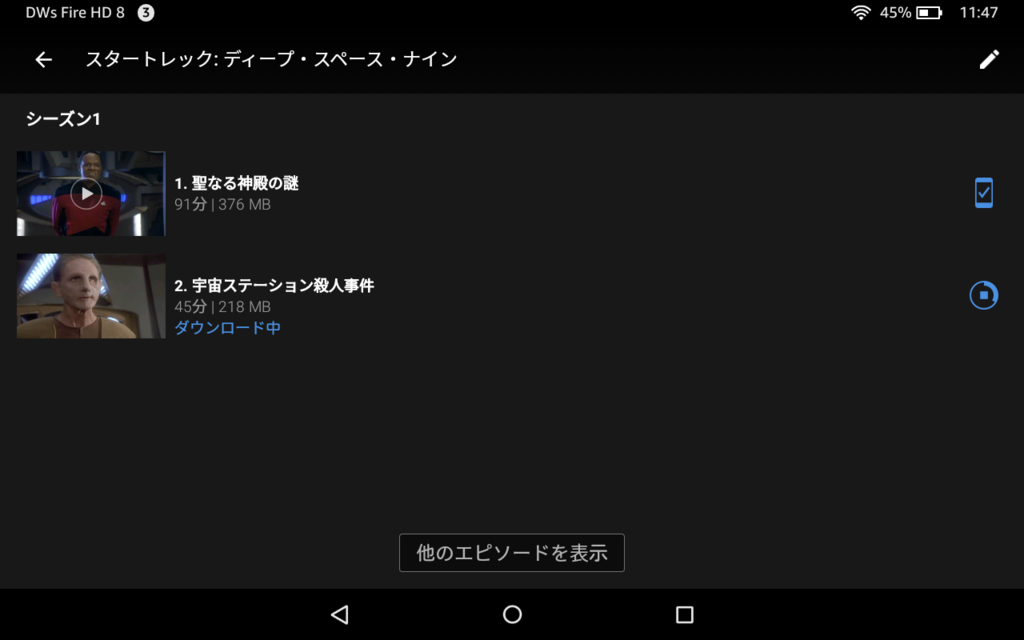Tap the DWs Fire HD 8 device name
This screenshot has height=640, width=1024.
click(75, 12)
